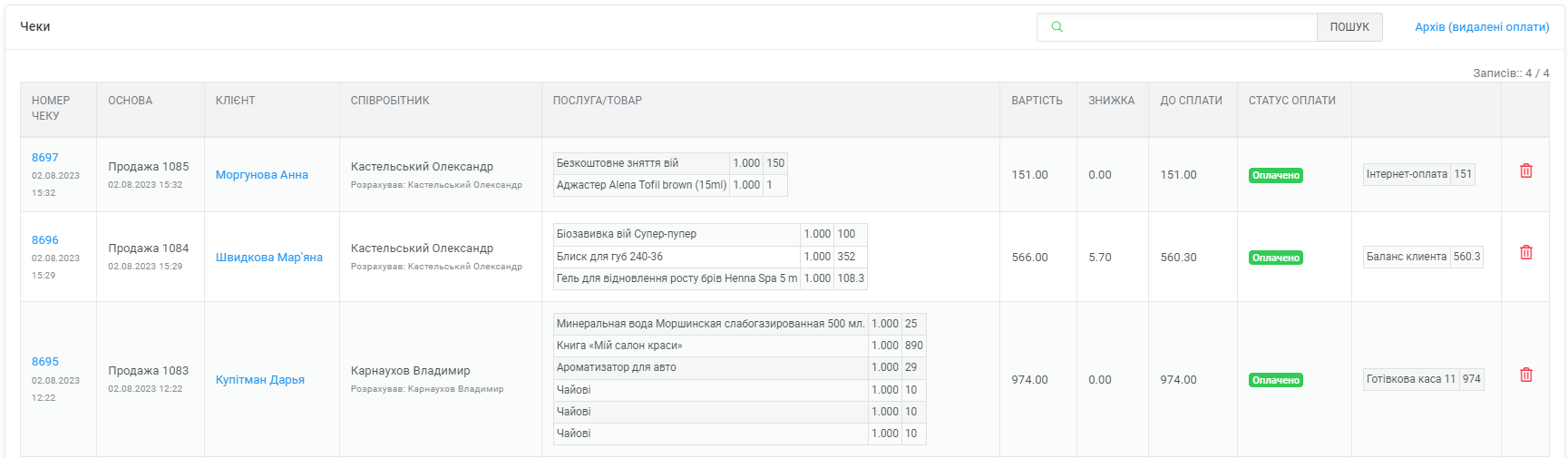Viewport: 1568px width, 458px height.
Task: Click the НОМЕР ЧЕКУ column header
Action: click(x=51, y=108)
